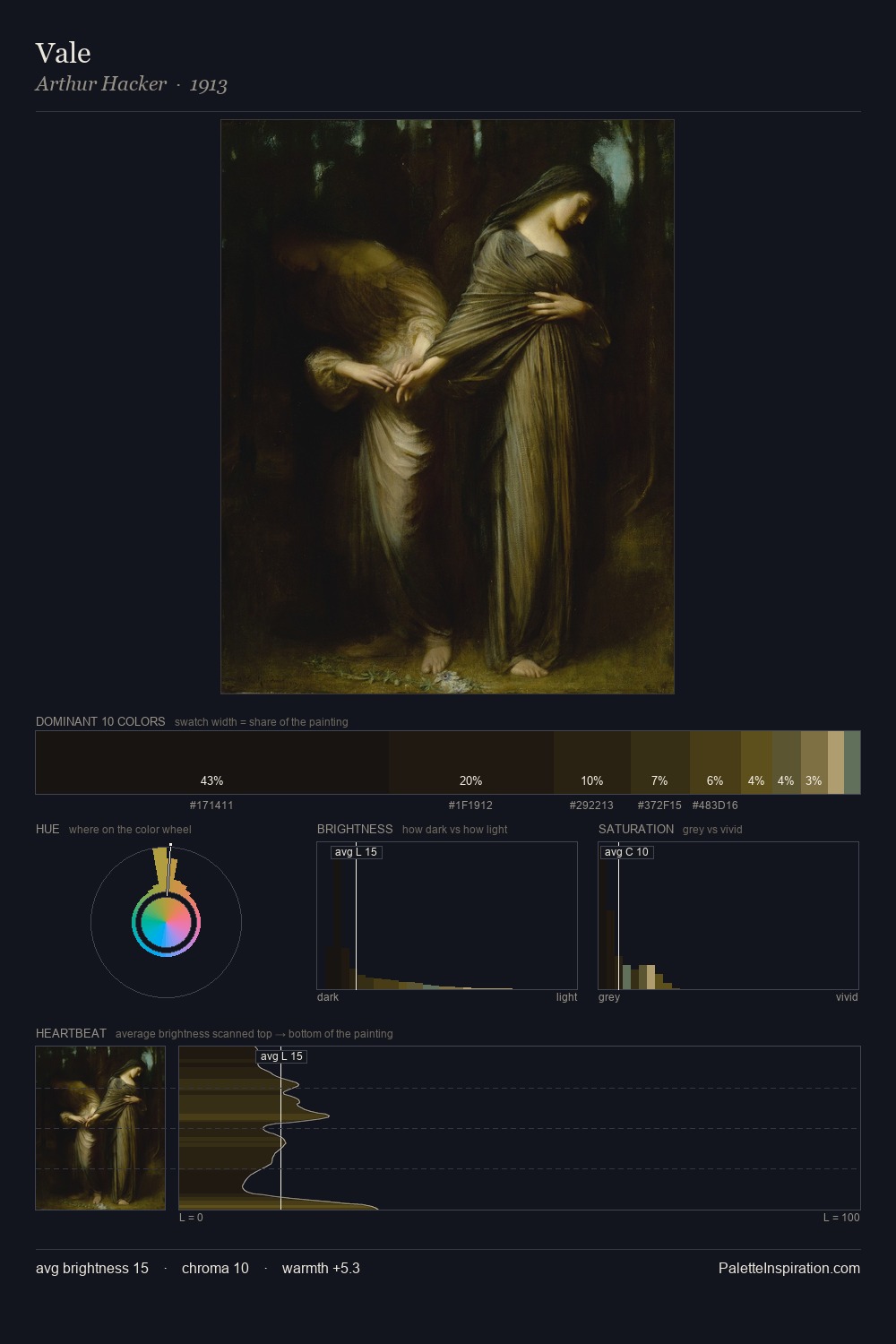
Task: Select the 6% swatch
Action: click(715, 762)
